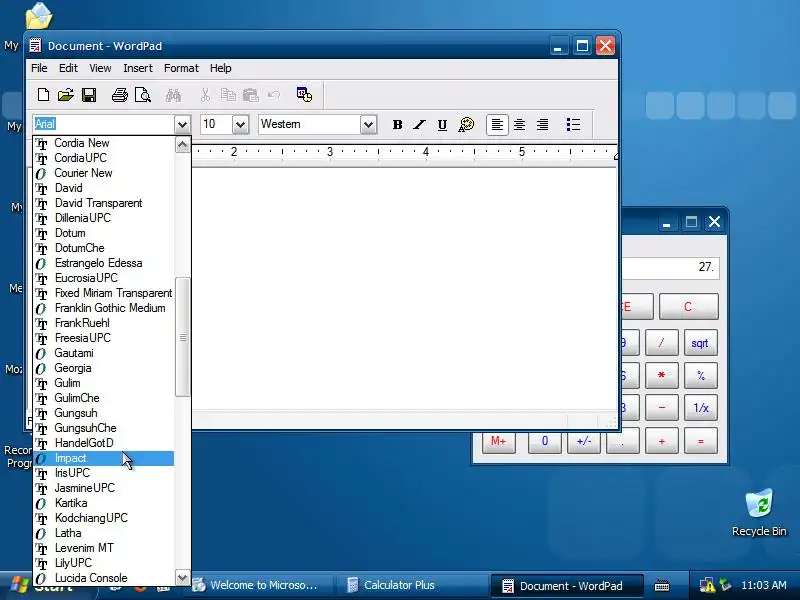Select KodchiangUPC font entry
Screen dimensions: 800x600
click(104, 518)
